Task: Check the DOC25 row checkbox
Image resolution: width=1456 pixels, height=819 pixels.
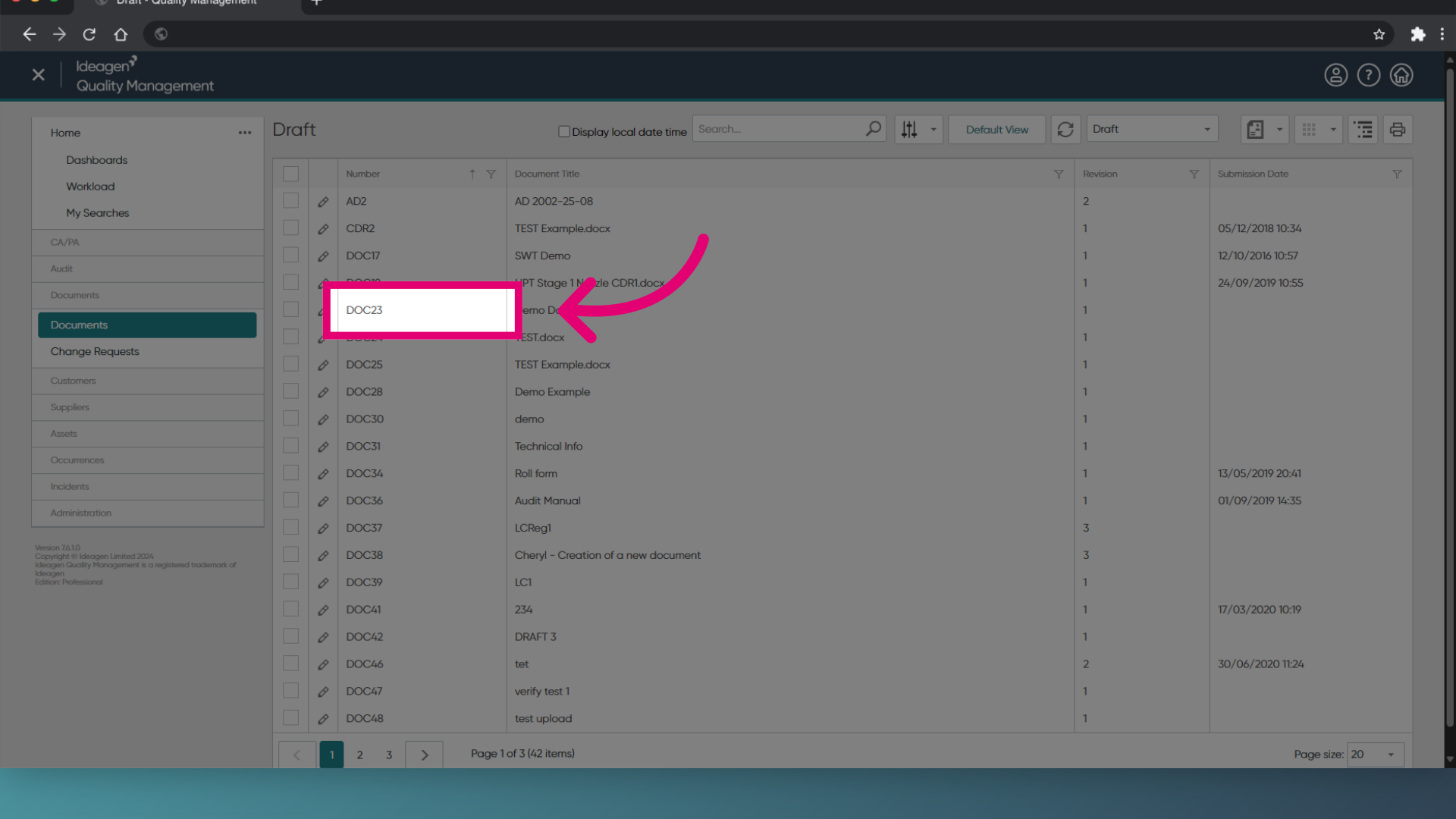Action: pos(290,364)
